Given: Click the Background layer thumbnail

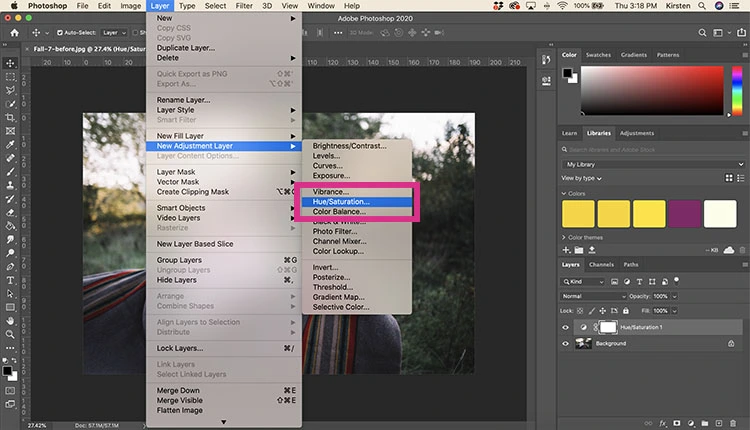Looking at the screenshot, I should point(583,343).
